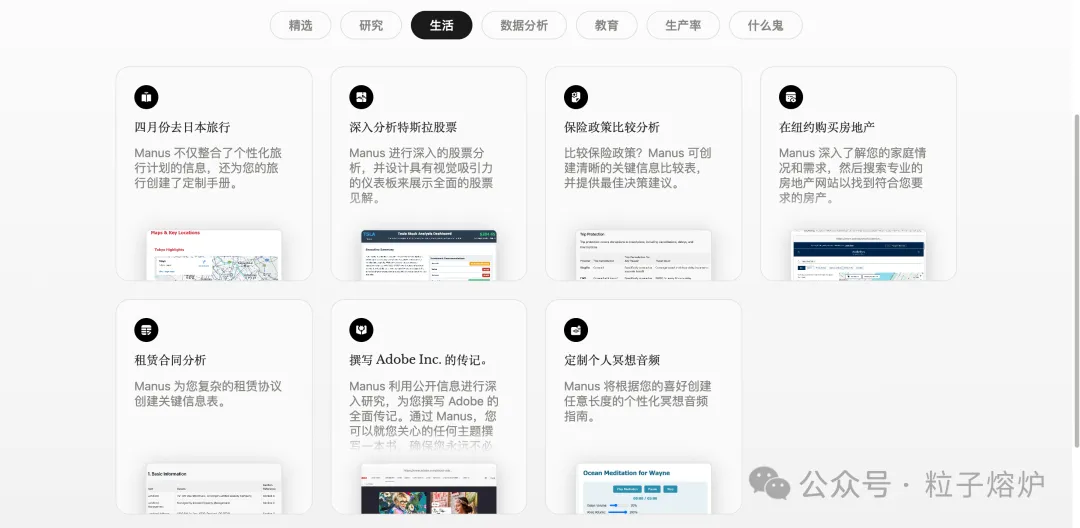The height and width of the screenshot is (528, 1080).
Task: Select the 精选 category tab
Action: coord(300,25)
